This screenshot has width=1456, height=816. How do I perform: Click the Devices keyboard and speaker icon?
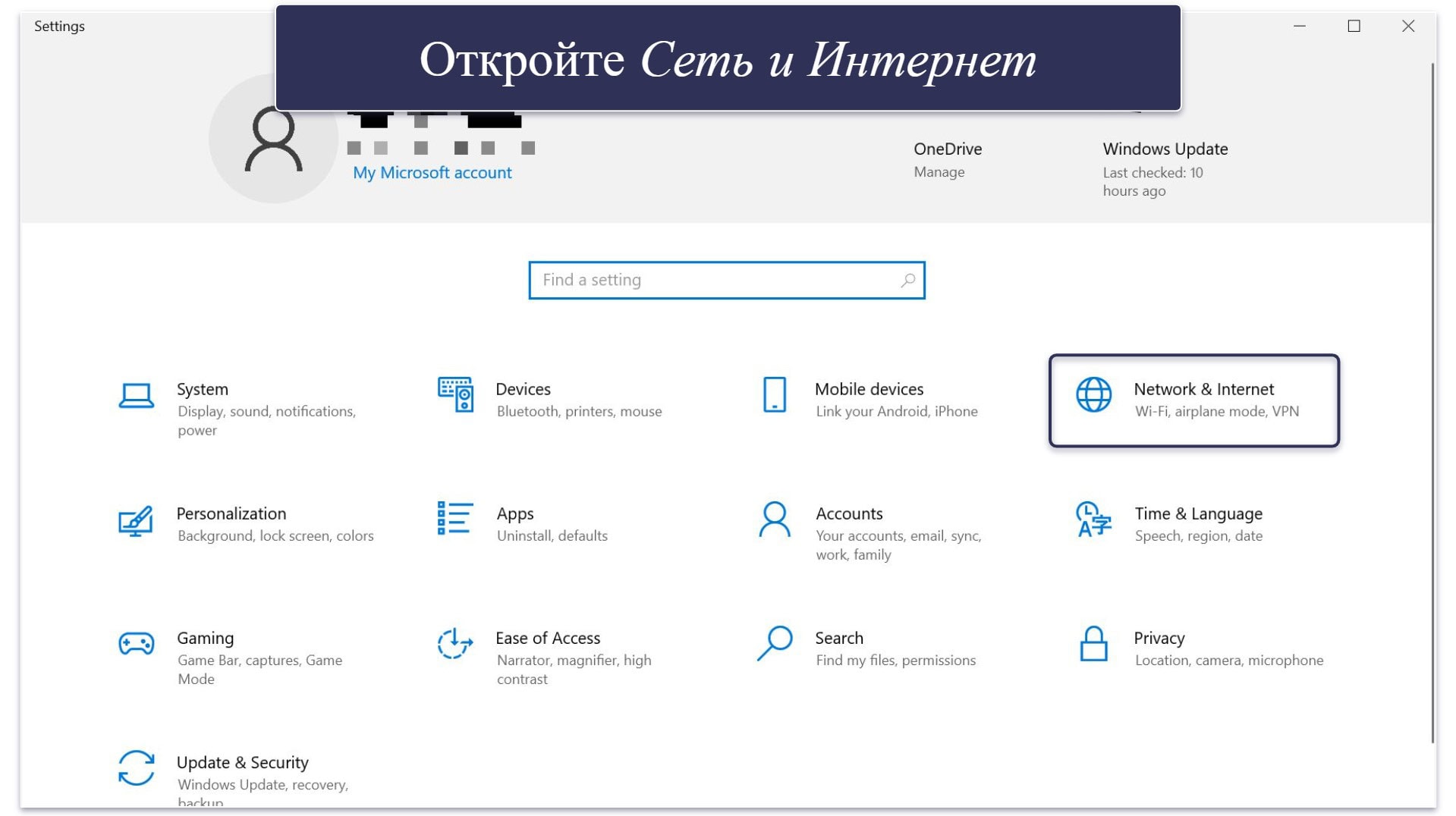pyautogui.click(x=455, y=394)
